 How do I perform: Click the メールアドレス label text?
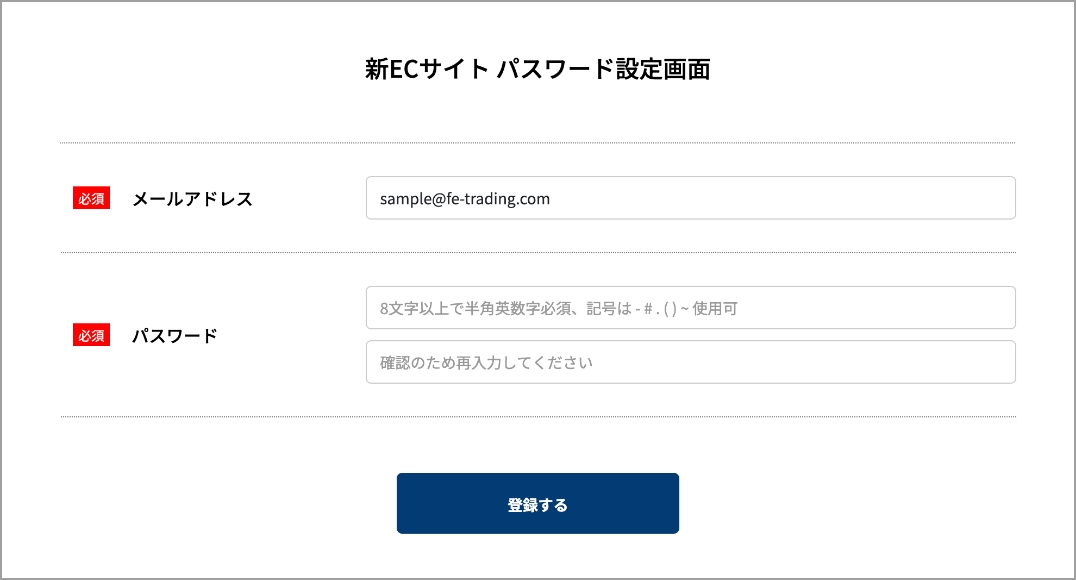[192, 199]
